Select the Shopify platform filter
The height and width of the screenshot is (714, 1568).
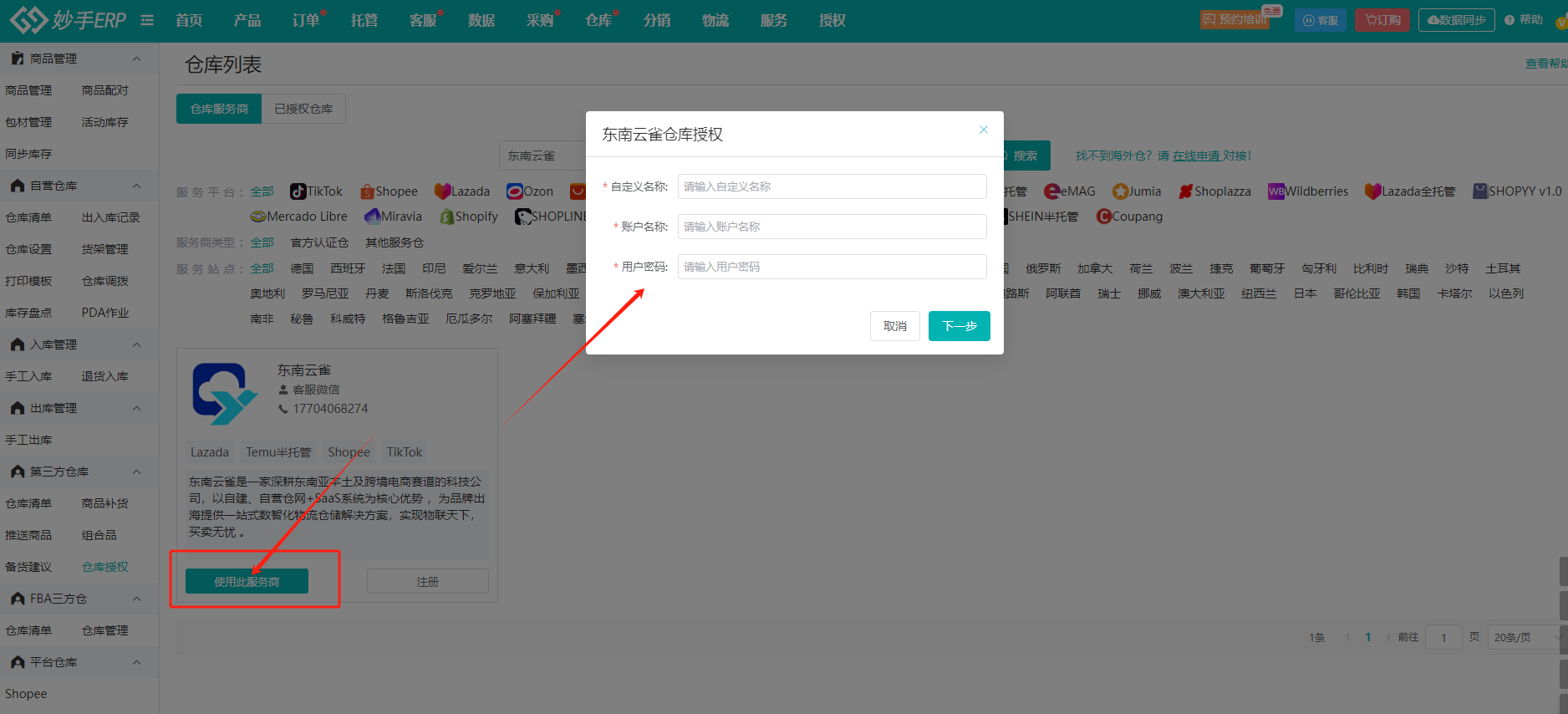469,217
